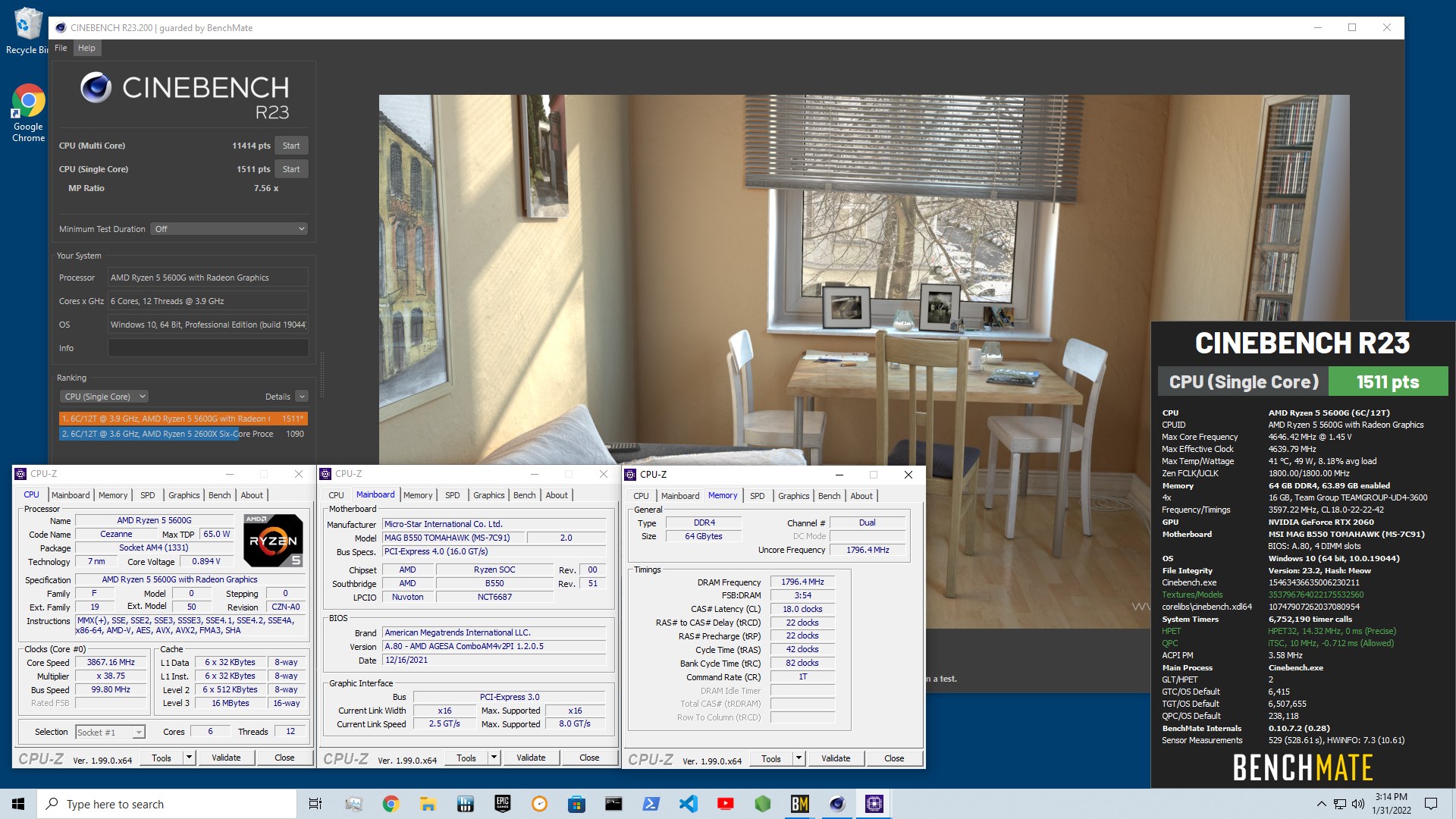
Task: Click Validate in the leftmost CPU-Z window
Action: (x=226, y=758)
